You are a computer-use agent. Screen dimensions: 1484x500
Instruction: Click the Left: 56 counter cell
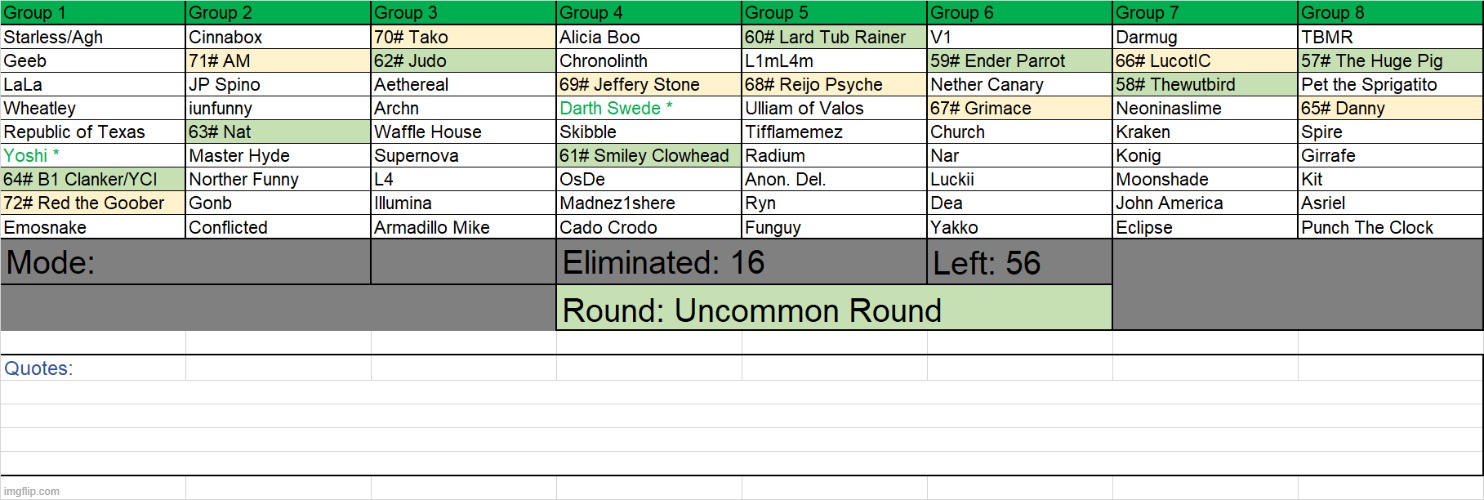pos(1019,263)
